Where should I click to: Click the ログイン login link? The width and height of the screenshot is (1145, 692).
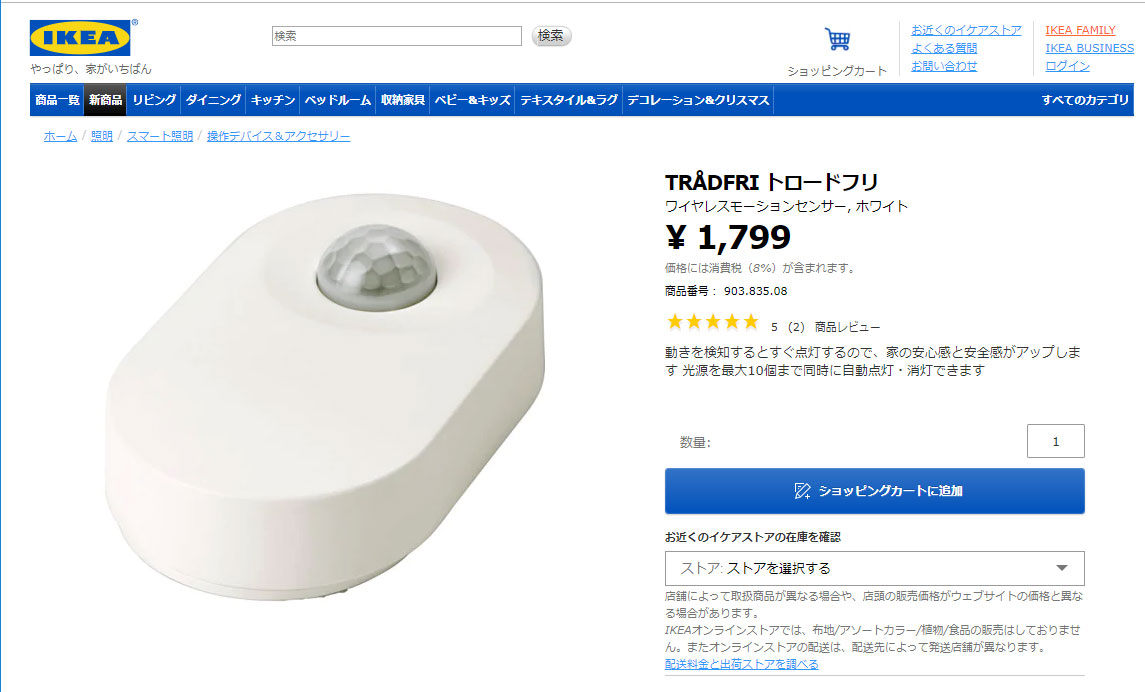(x=1067, y=66)
